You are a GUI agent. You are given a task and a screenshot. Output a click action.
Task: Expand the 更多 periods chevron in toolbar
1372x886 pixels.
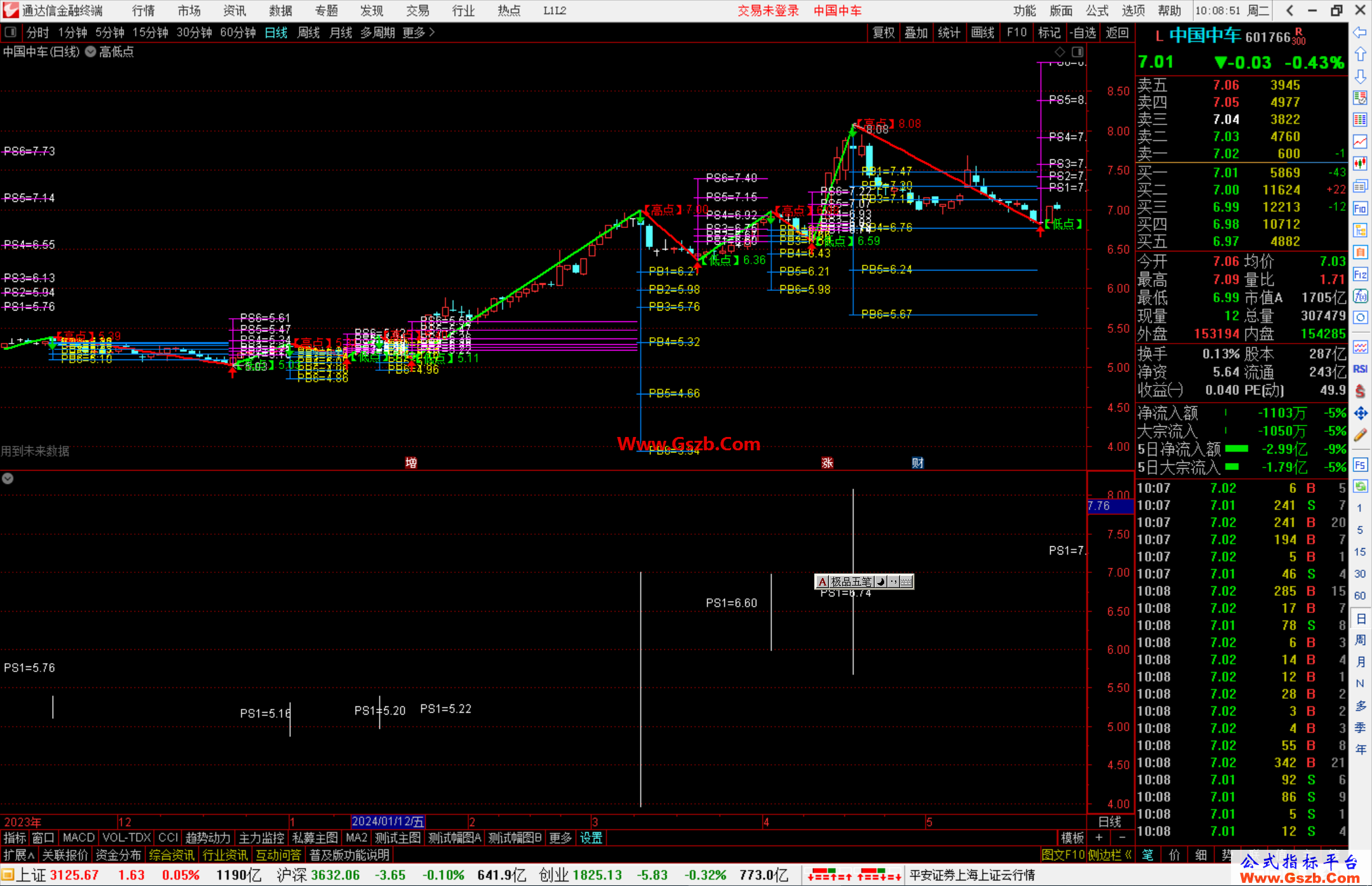[x=432, y=32]
